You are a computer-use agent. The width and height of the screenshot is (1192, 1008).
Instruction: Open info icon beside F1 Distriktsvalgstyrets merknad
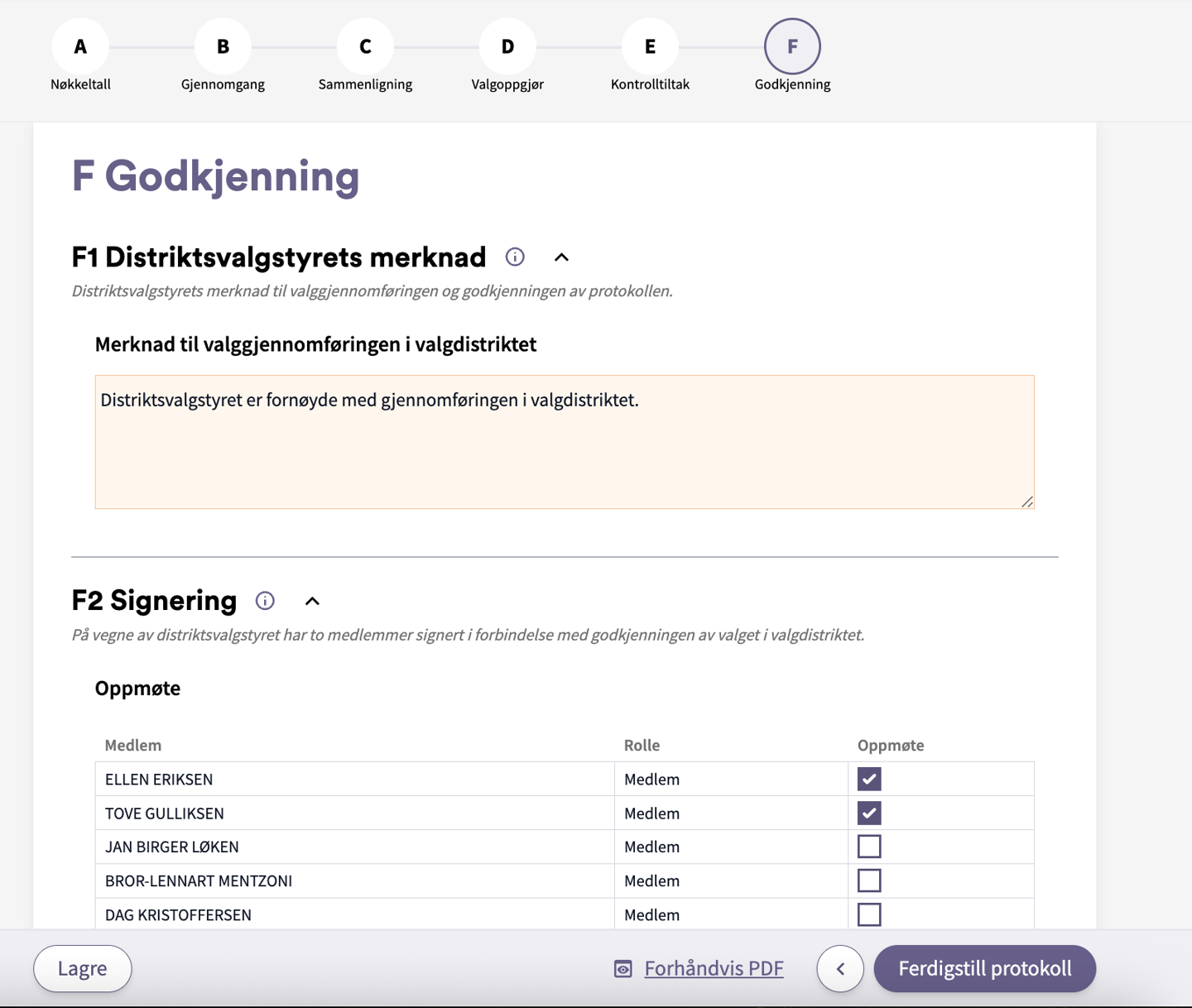coord(515,257)
